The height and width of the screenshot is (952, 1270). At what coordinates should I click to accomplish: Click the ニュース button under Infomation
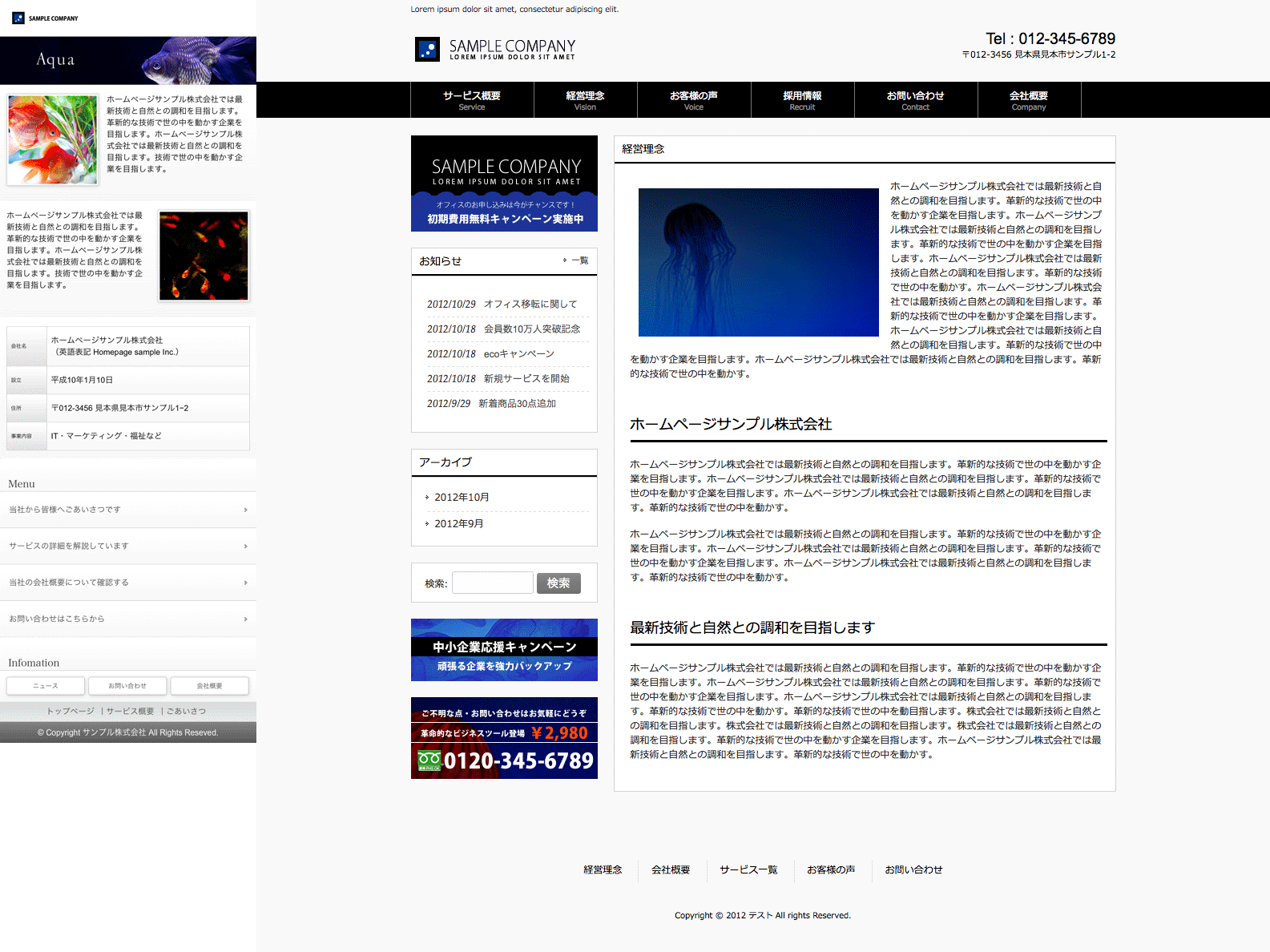(x=46, y=686)
